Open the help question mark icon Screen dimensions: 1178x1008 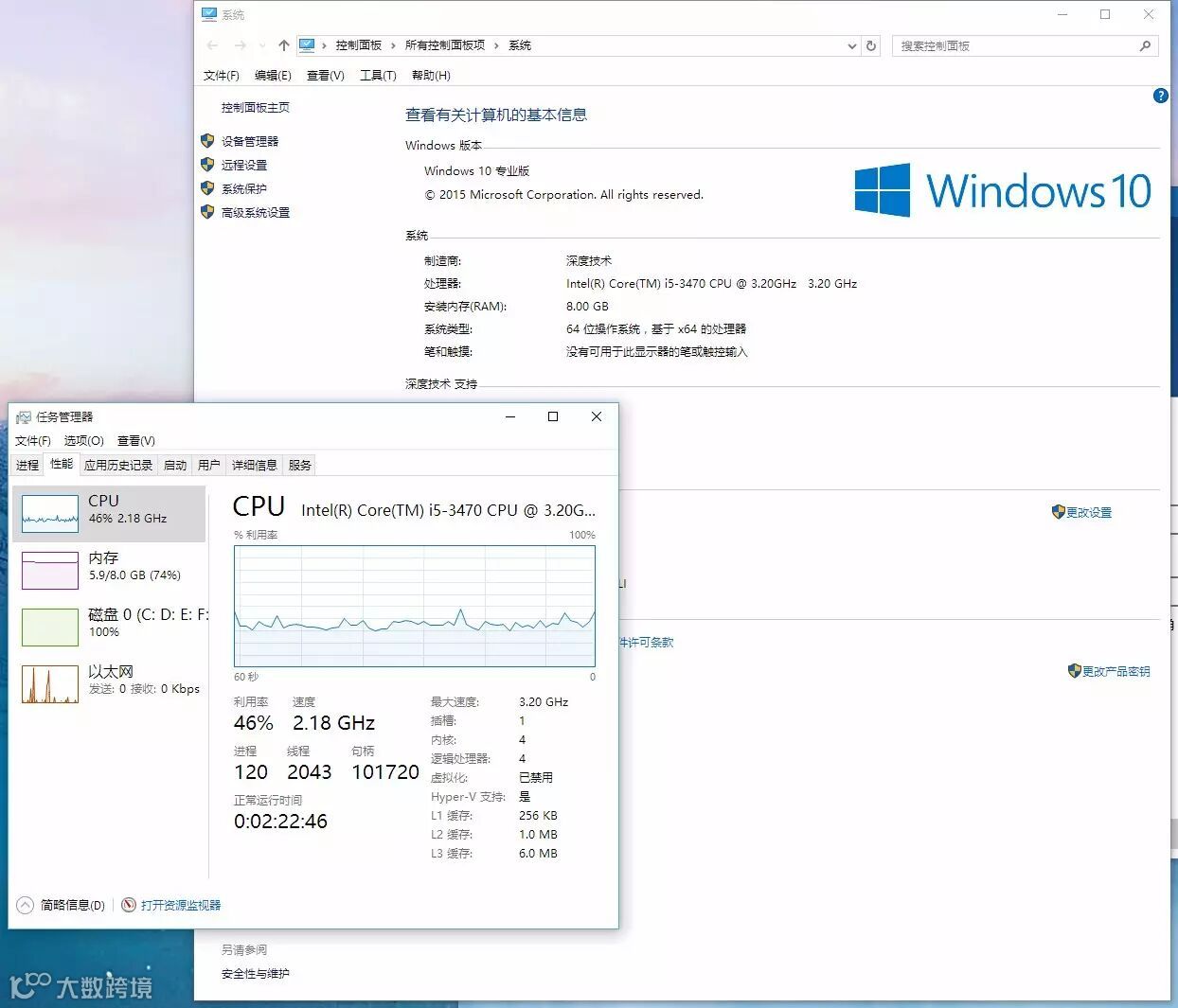click(1161, 96)
